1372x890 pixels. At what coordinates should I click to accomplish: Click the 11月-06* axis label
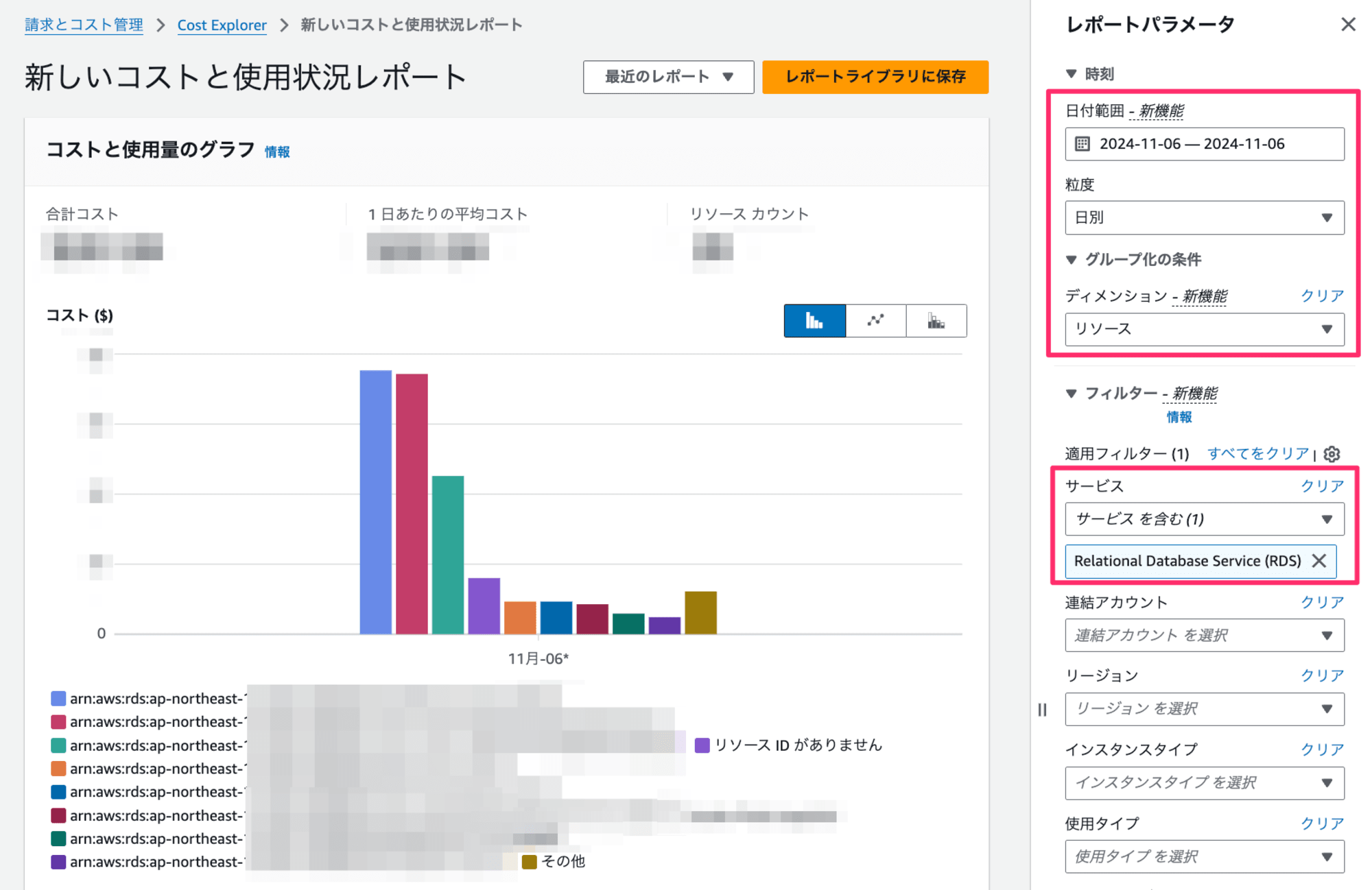point(538,659)
